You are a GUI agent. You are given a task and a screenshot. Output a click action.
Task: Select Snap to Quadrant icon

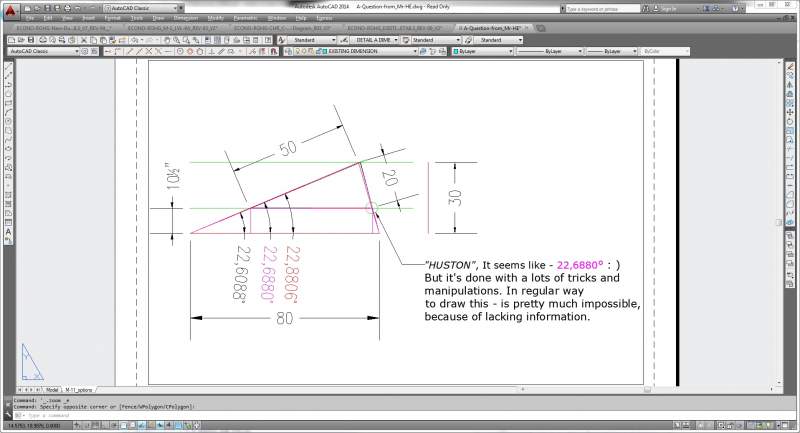(x=190, y=51)
